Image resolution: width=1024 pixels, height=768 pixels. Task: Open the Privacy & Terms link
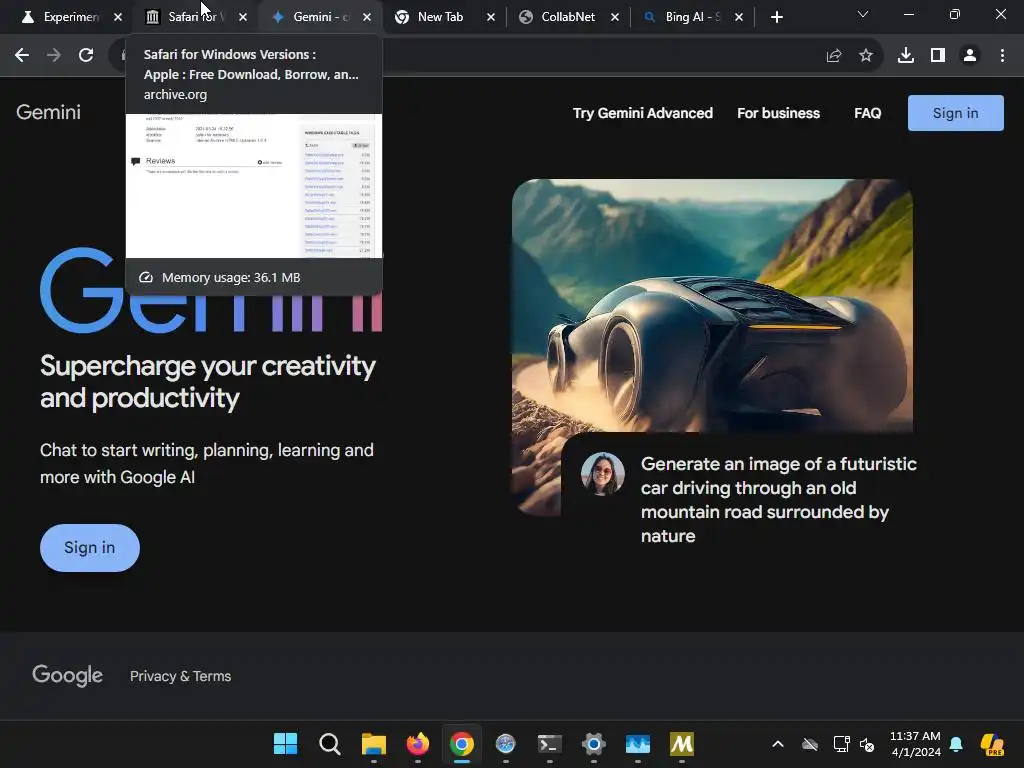[180, 676]
